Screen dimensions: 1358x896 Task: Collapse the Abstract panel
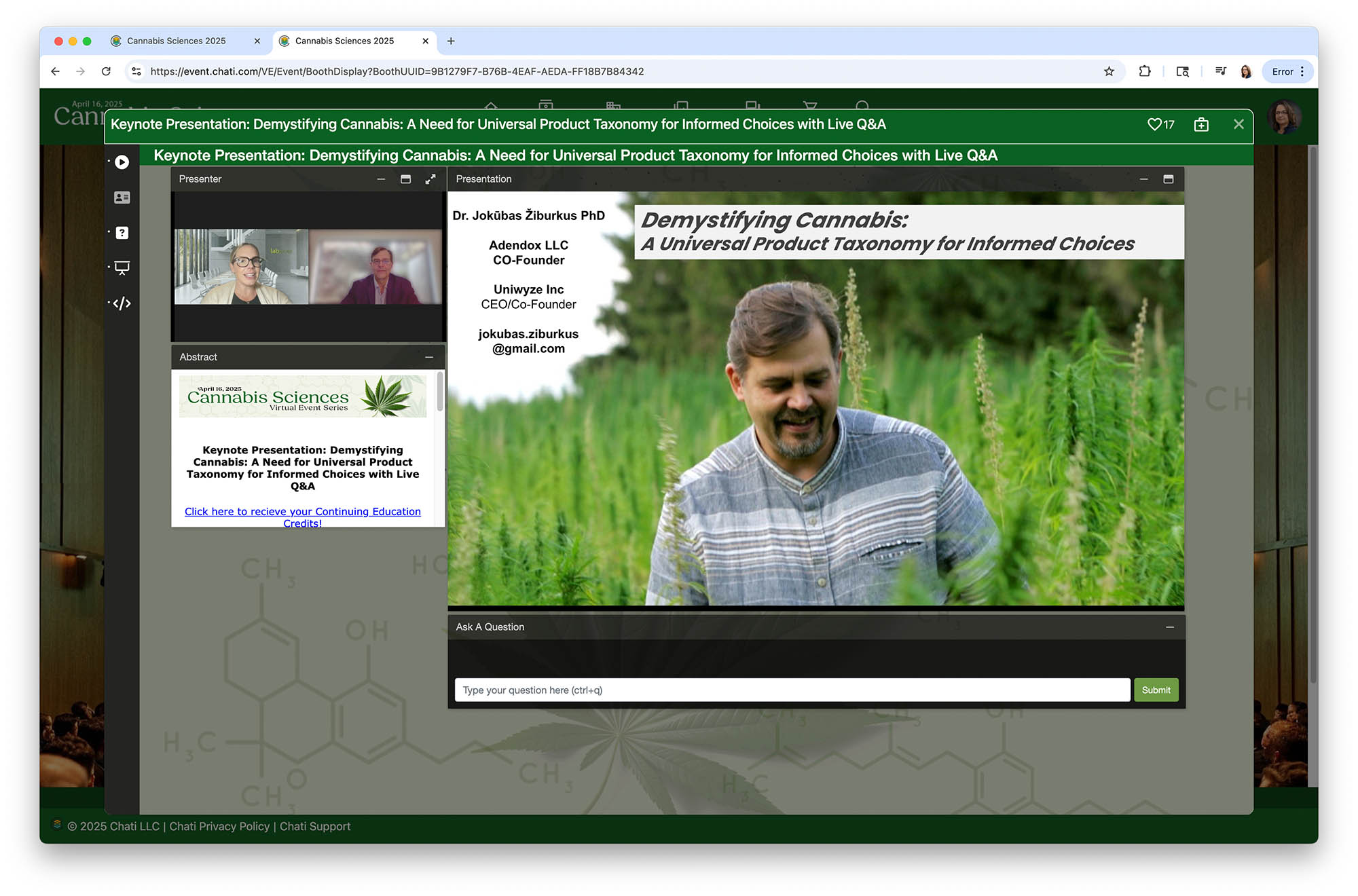tap(429, 357)
